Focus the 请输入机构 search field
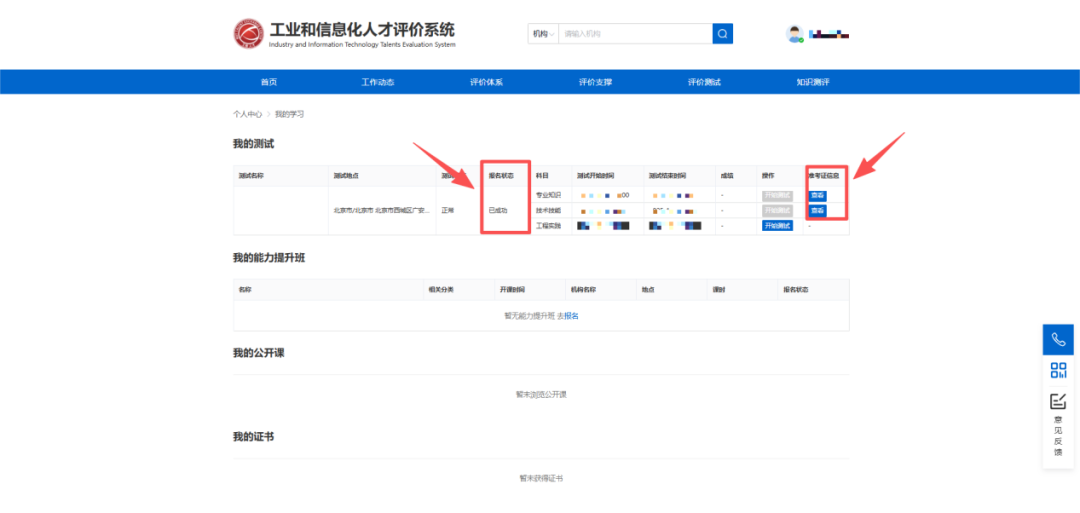 pyautogui.click(x=635, y=34)
